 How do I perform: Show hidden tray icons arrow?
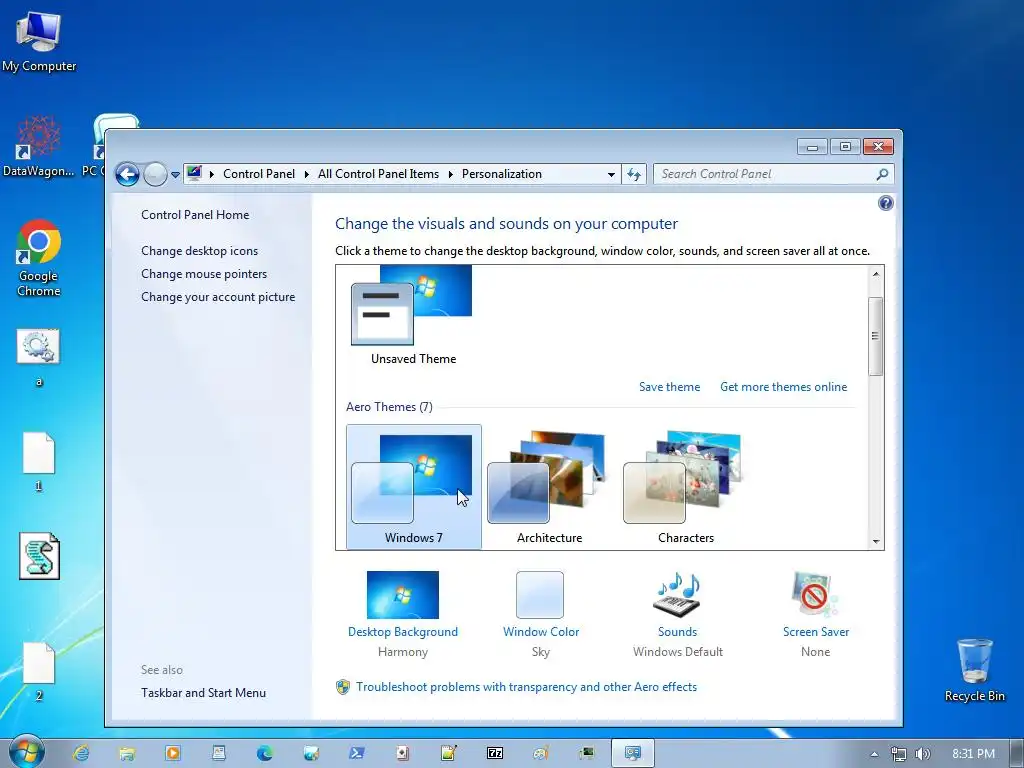pyautogui.click(x=874, y=754)
